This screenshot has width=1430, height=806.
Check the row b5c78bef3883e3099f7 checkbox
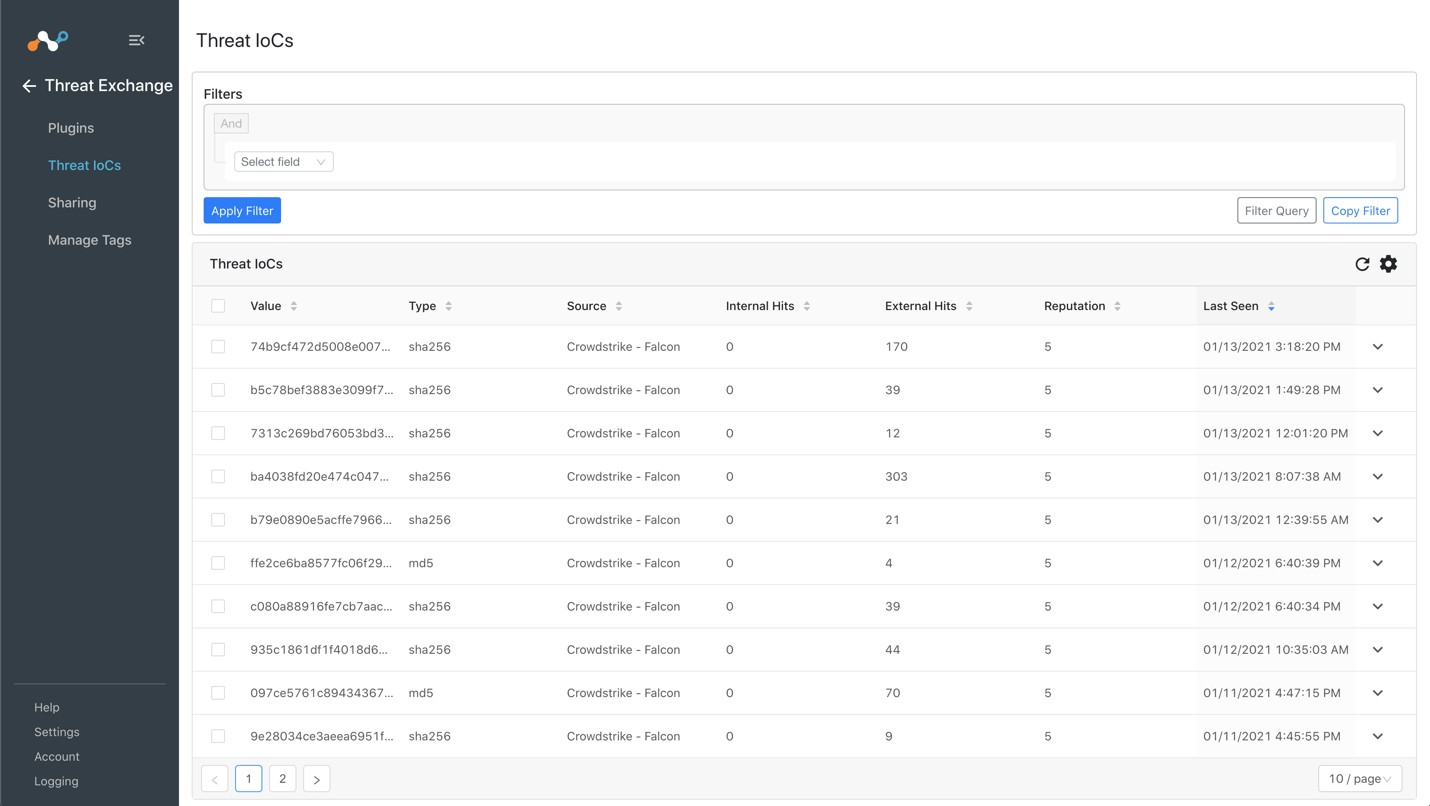pyautogui.click(x=218, y=390)
